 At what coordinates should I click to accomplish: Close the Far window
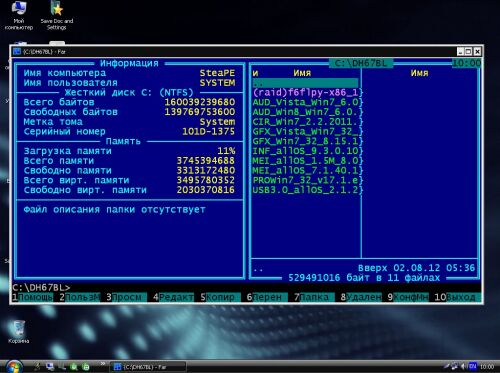coord(477,51)
